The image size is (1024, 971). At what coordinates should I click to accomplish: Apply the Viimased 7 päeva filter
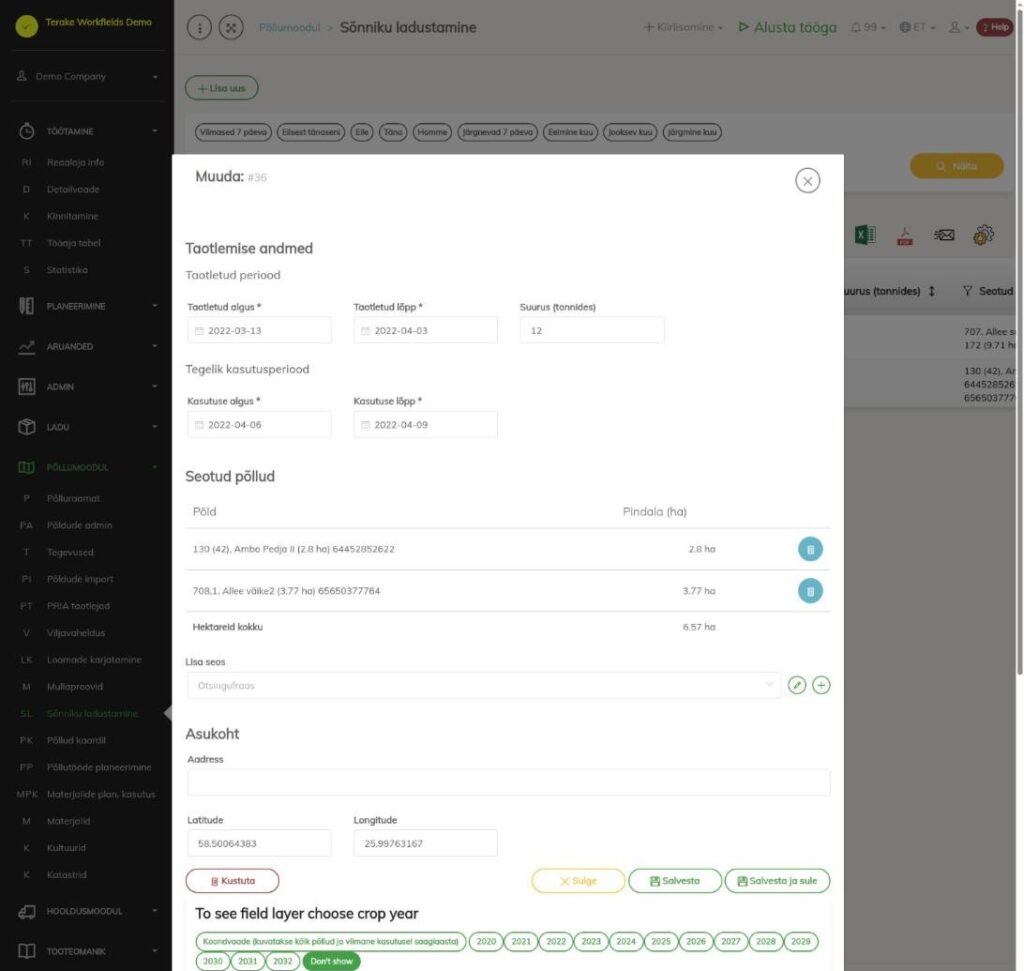pyautogui.click(x=233, y=132)
